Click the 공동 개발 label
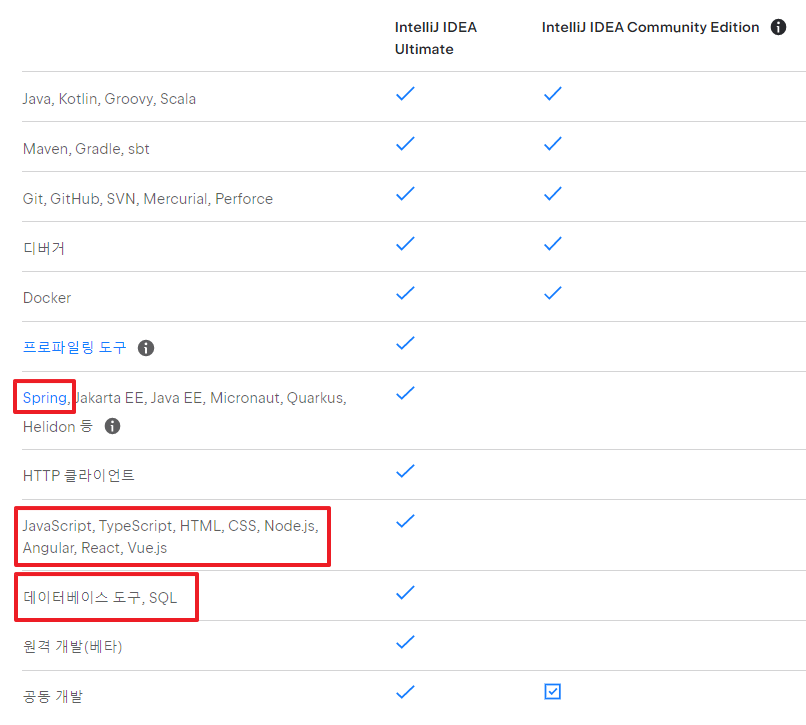806x725 pixels. (52, 696)
